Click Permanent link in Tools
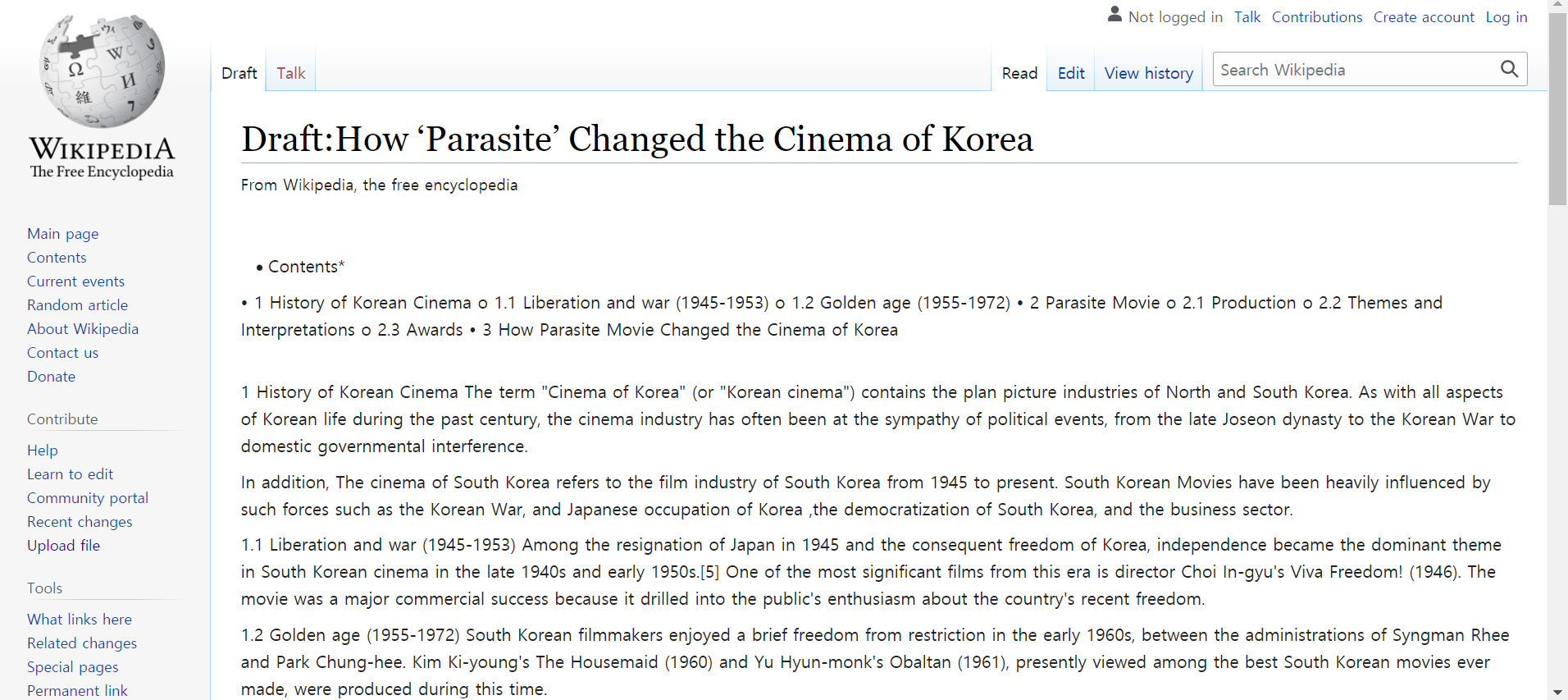Image resolution: width=1568 pixels, height=700 pixels. pos(78,691)
